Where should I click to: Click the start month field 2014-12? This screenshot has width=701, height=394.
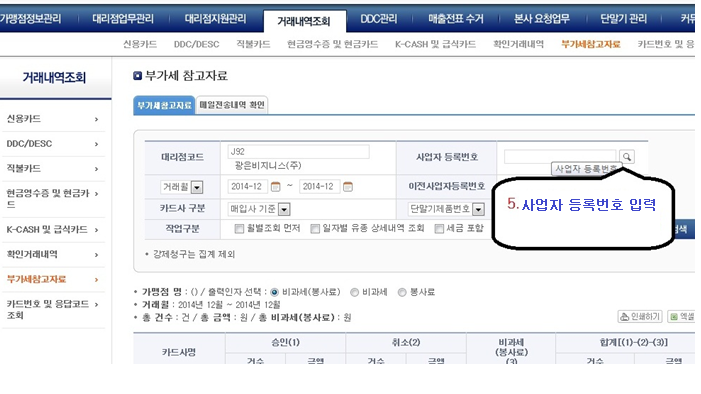(x=248, y=186)
